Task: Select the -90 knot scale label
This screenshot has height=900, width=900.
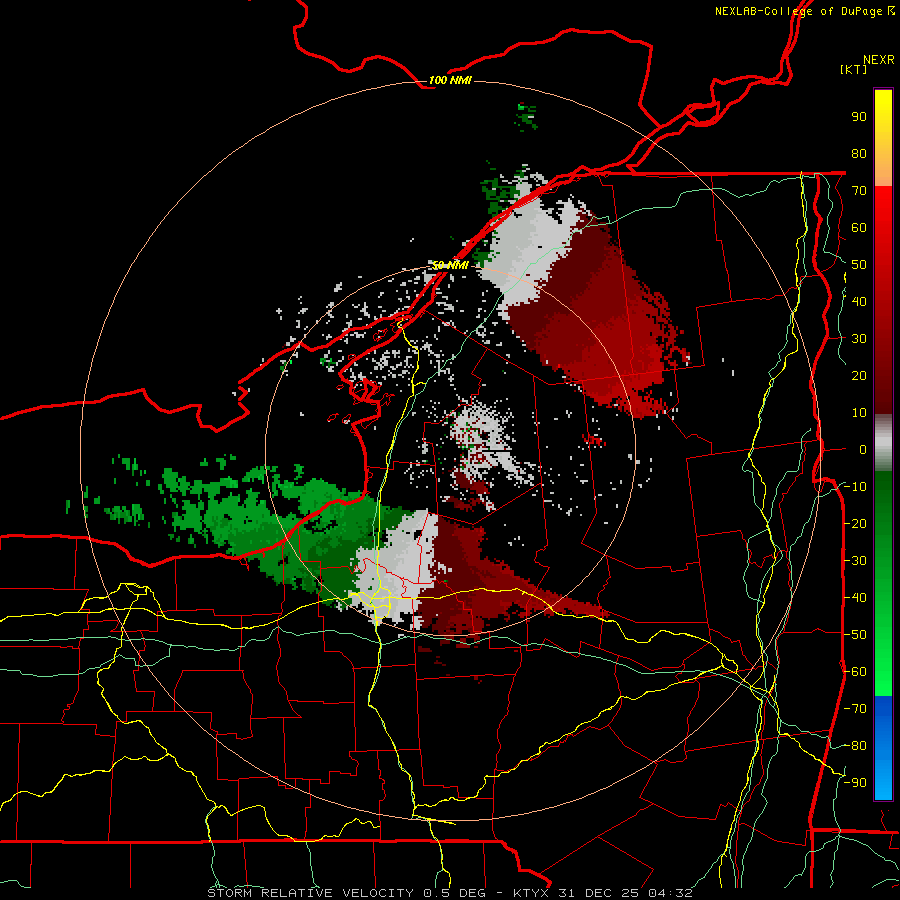Action: (855, 783)
